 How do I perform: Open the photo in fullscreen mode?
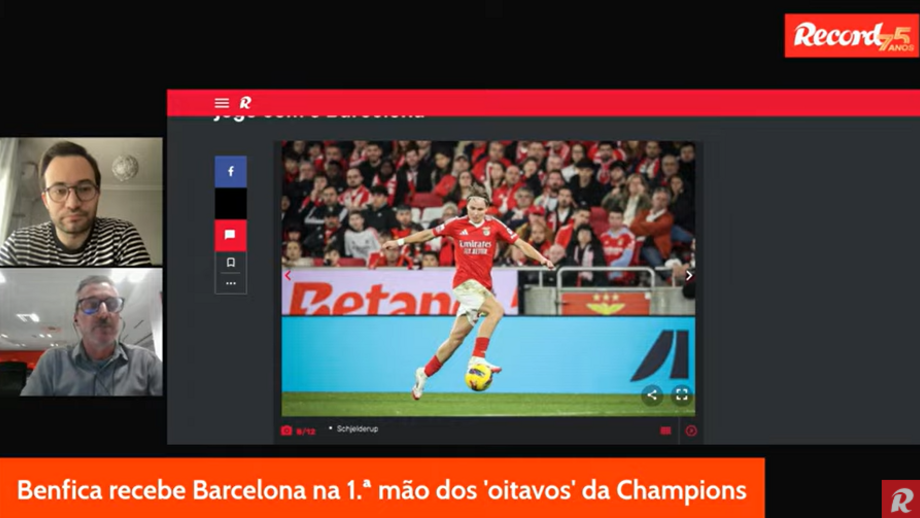click(x=681, y=395)
